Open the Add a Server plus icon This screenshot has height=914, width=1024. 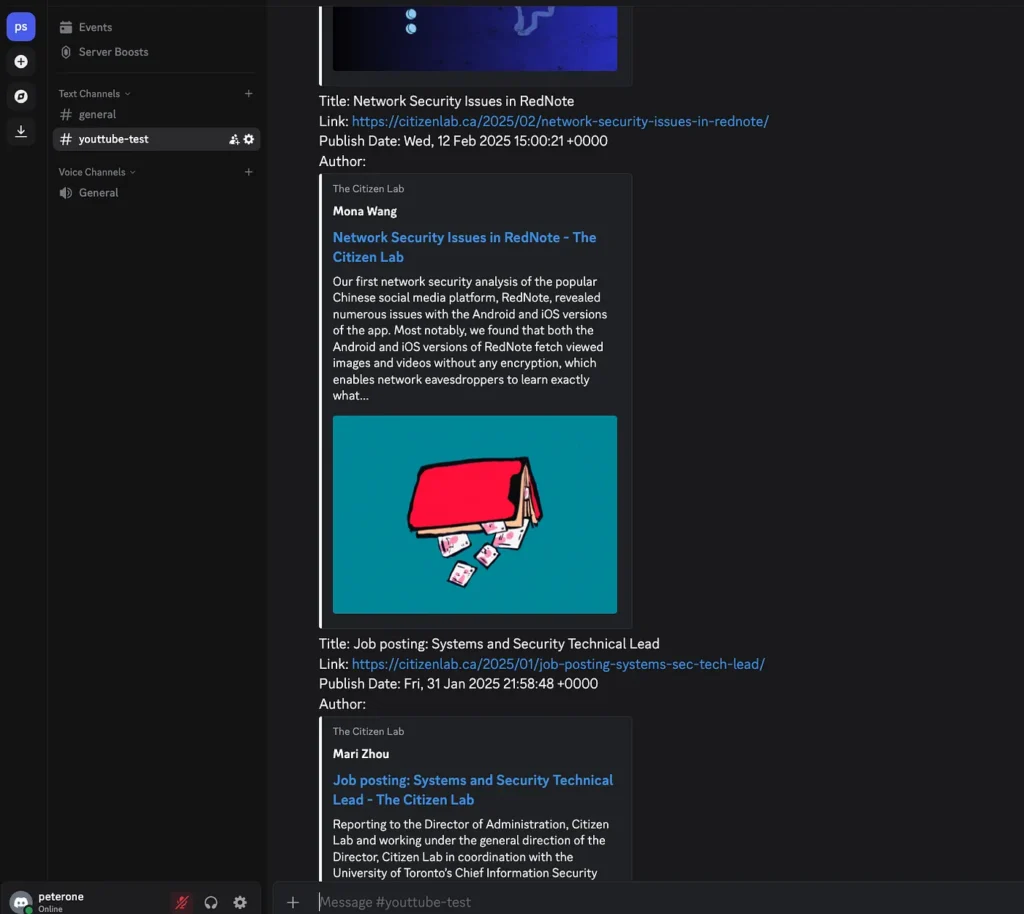click(20, 61)
